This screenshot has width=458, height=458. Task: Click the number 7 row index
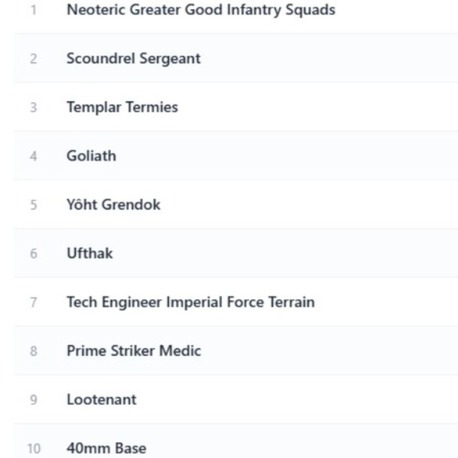[x=34, y=302]
